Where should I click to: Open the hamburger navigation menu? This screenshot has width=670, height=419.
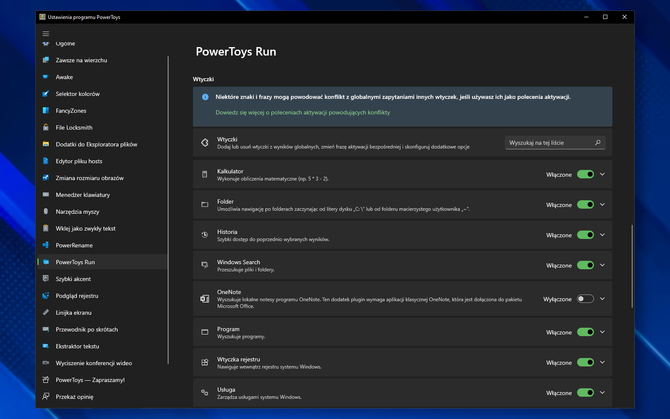point(46,33)
